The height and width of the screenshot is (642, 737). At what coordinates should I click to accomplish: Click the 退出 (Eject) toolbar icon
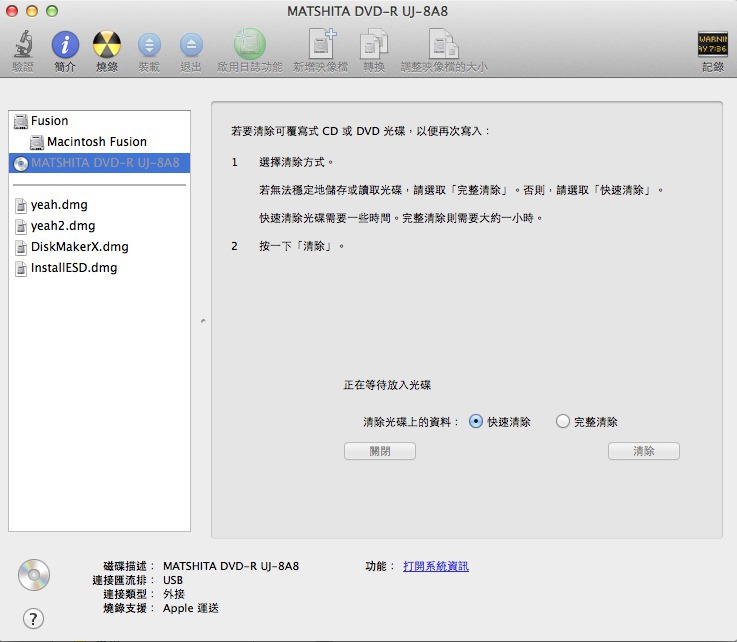pyautogui.click(x=191, y=45)
